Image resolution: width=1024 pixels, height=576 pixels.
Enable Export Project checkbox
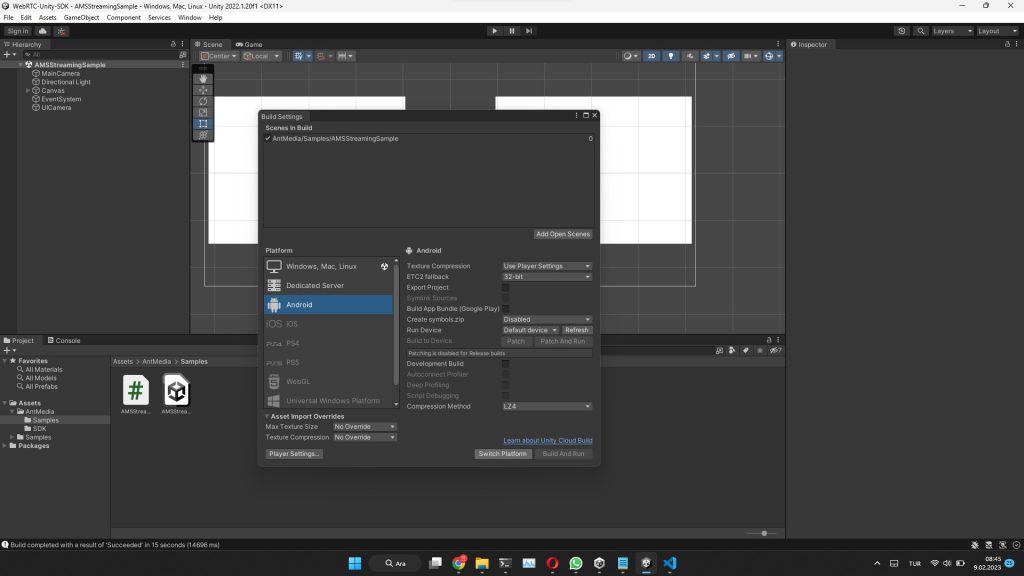pyautogui.click(x=505, y=287)
